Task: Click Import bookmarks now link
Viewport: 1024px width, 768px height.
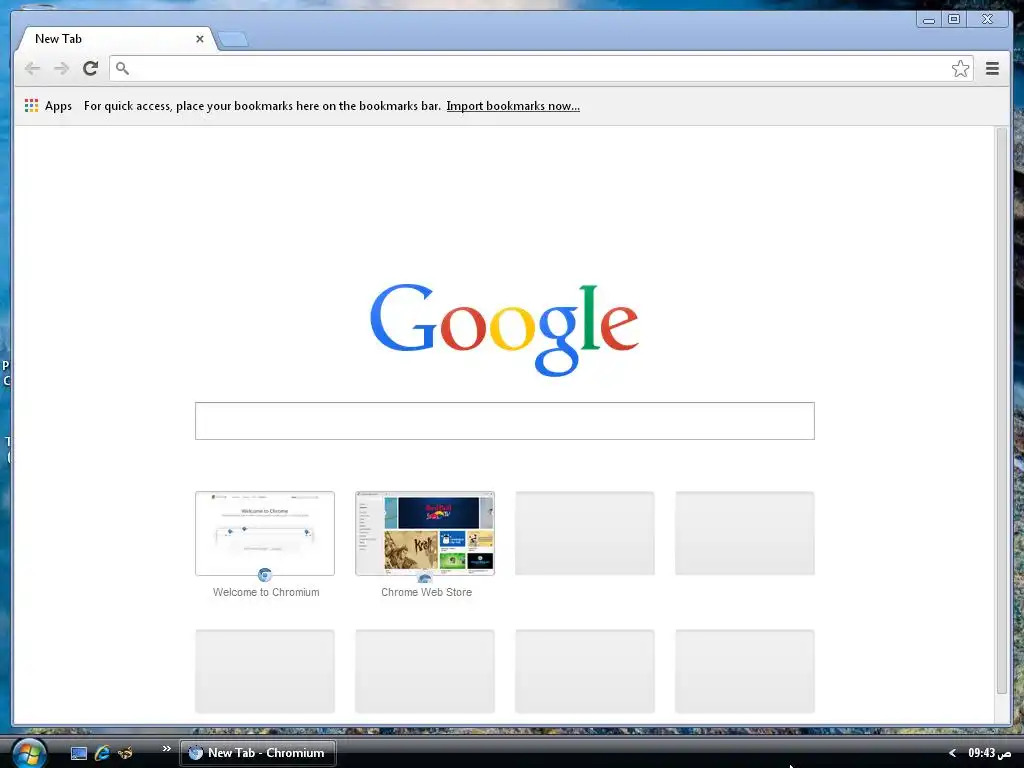Action: (x=513, y=106)
